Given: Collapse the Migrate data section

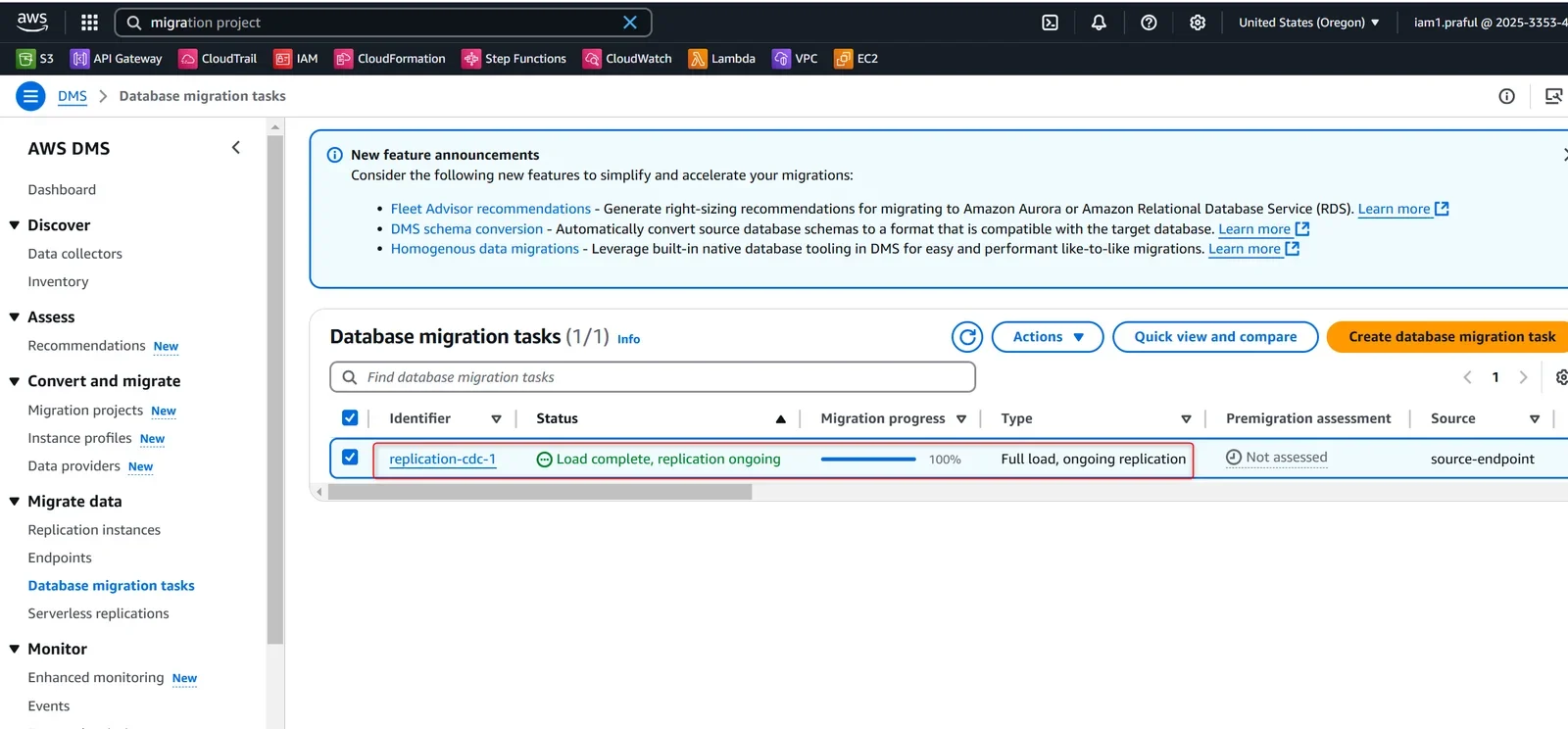Looking at the screenshot, I should (x=15, y=502).
